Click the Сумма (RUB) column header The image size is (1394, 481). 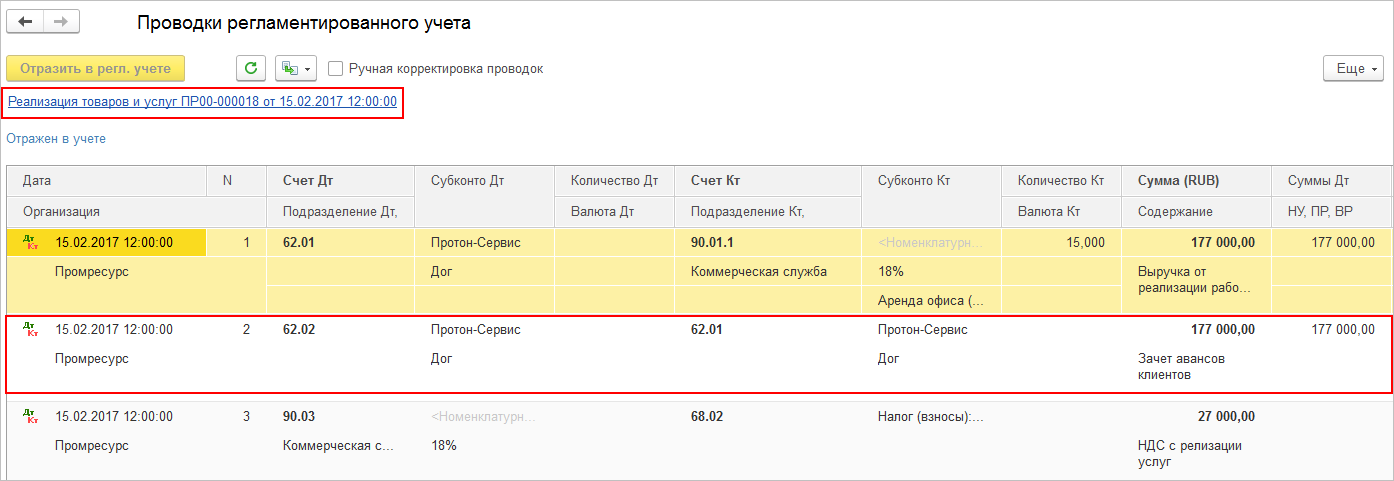(x=1178, y=181)
